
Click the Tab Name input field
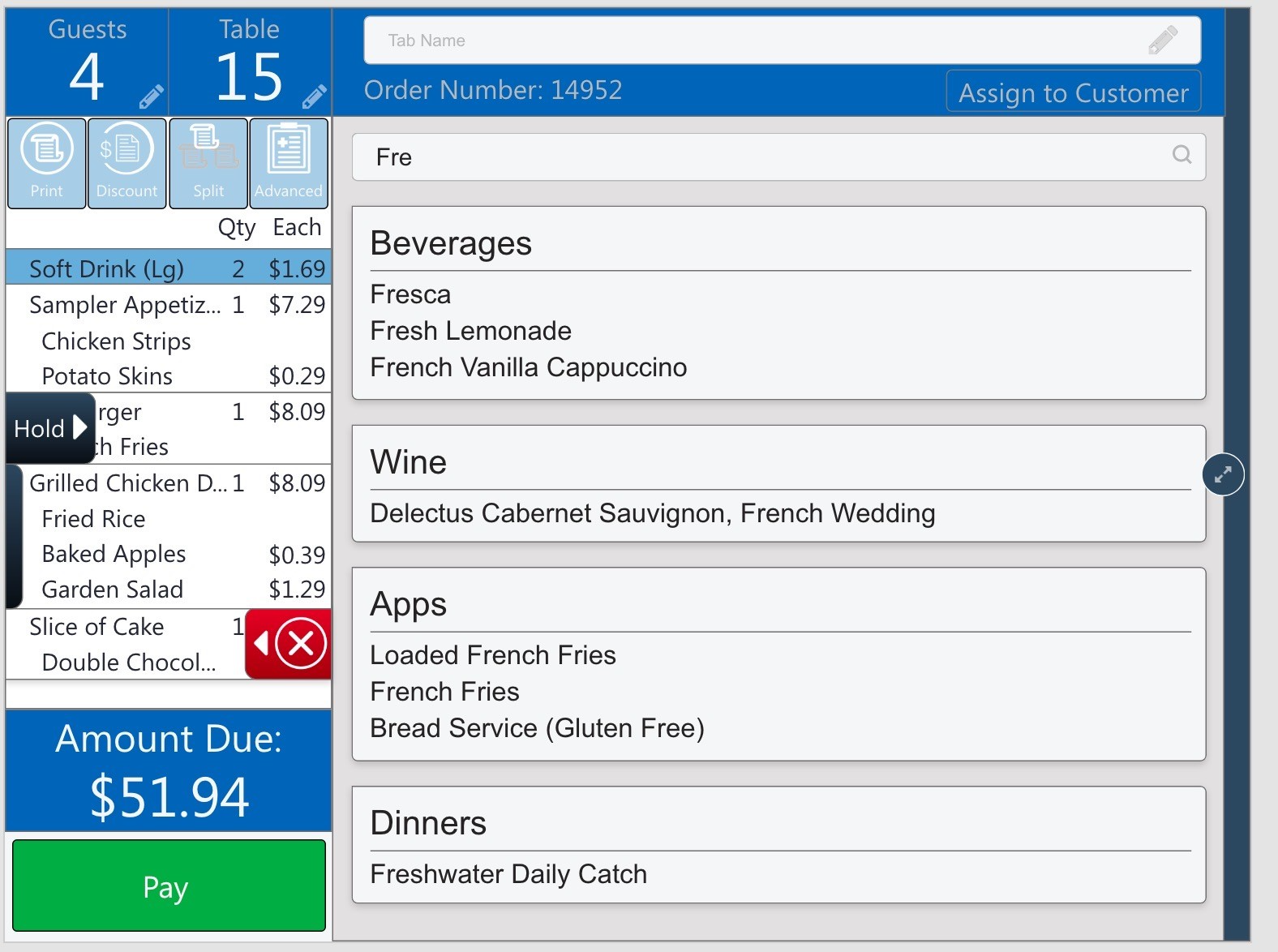(x=782, y=40)
